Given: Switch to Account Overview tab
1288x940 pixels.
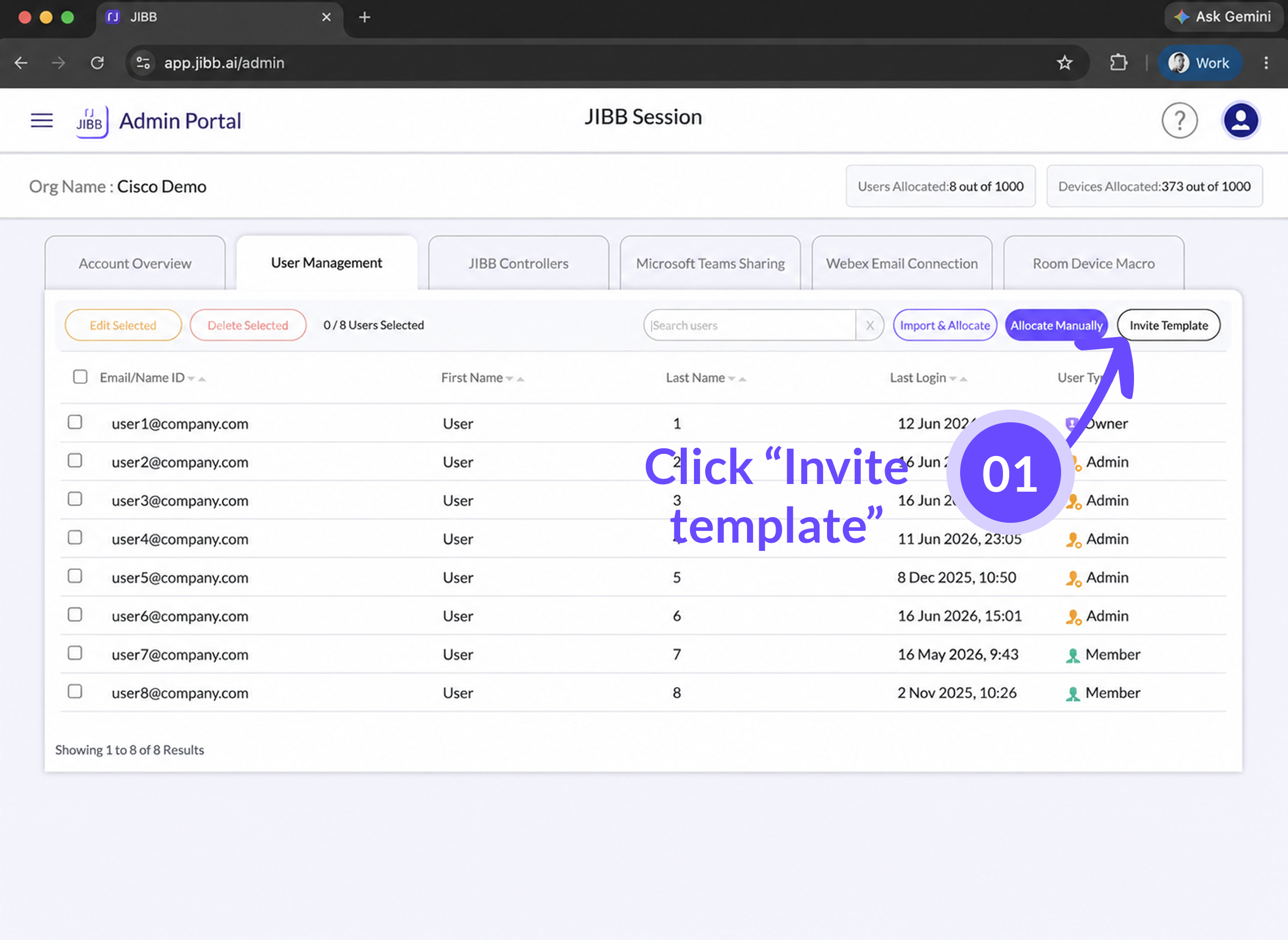Looking at the screenshot, I should (135, 264).
